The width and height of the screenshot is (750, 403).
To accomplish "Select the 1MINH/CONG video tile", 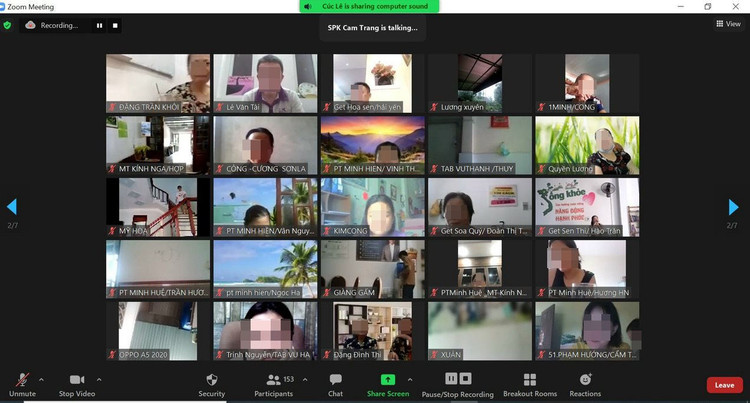I will (587, 83).
